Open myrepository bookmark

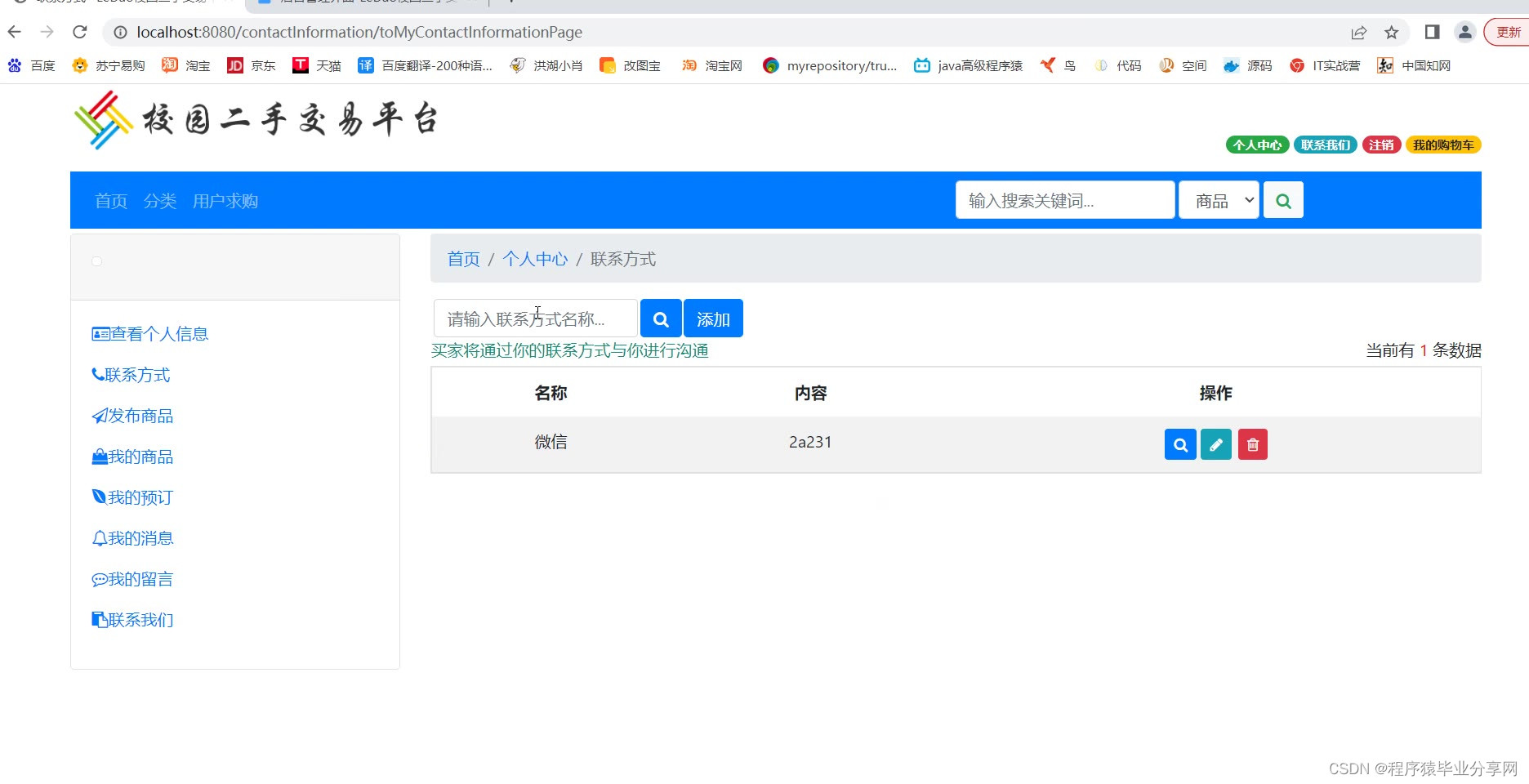tap(830, 65)
